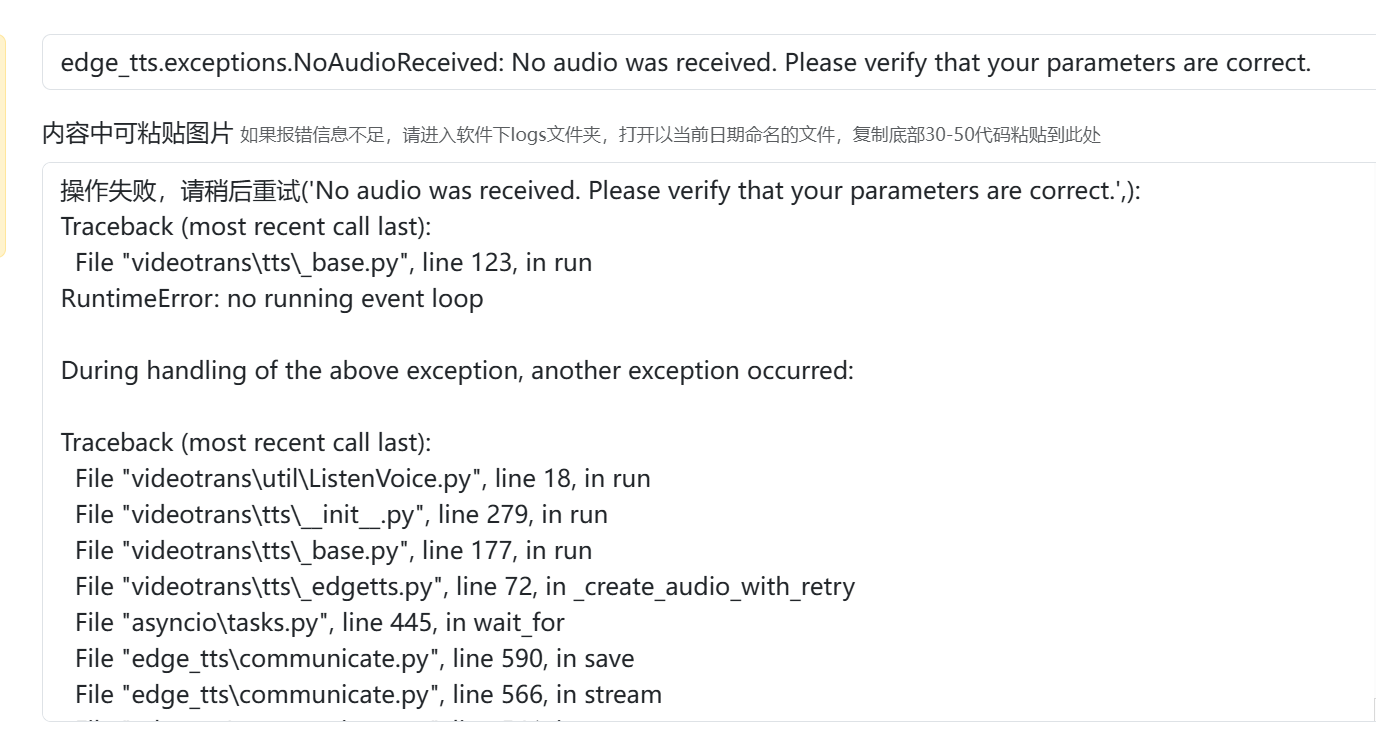Click the 'asyncio\tasks.py line 445' entry
This screenshot has width=1376, height=731.
(x=319, y=623)
